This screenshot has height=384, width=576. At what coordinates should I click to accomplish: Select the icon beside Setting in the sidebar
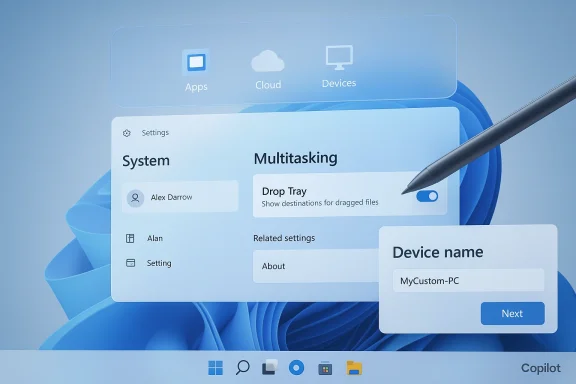point(130,263)
